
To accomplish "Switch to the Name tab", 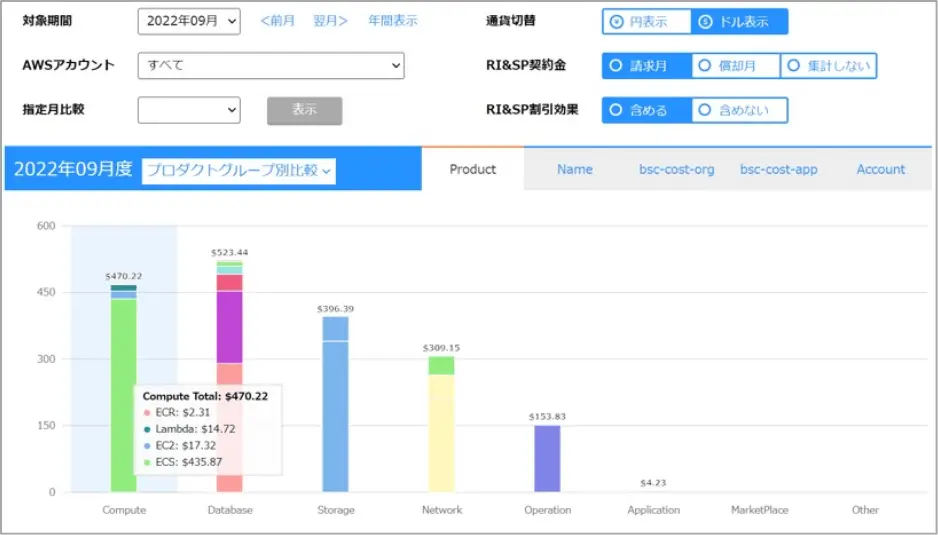I will tap(575, 170).
